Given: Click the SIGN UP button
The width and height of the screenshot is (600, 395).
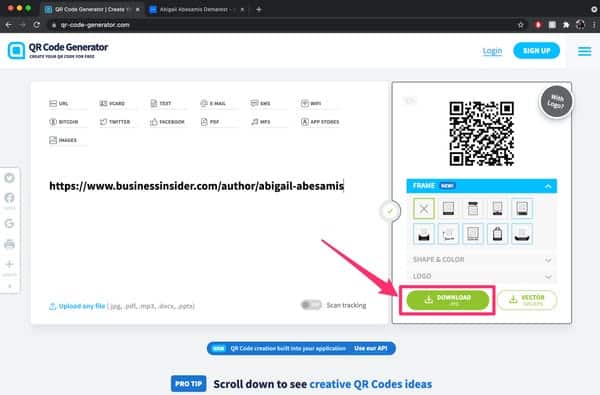Looking at the screenshot, I should click(x=536, y=51).
